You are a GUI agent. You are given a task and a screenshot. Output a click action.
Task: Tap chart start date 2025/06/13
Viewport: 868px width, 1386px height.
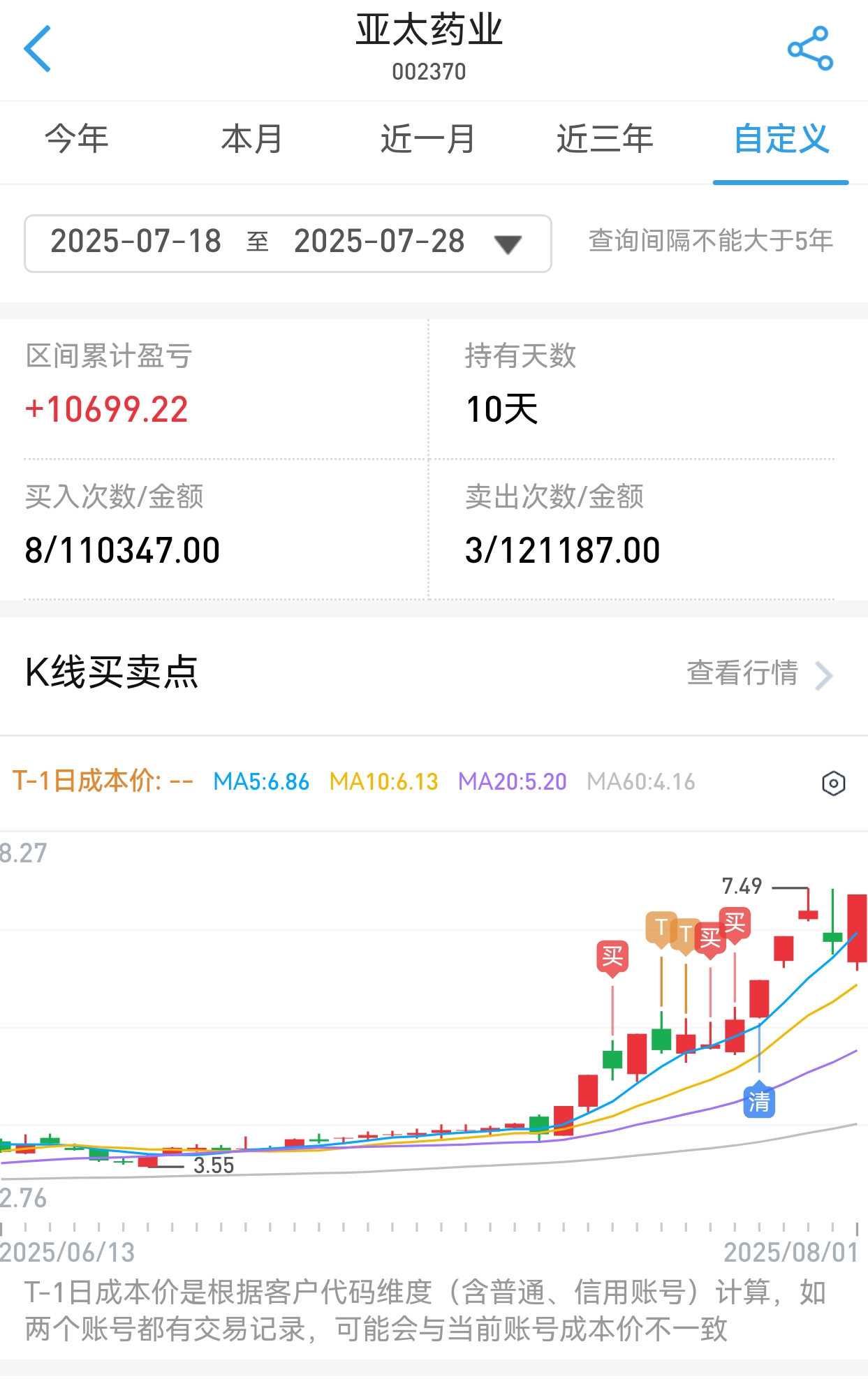pos(67,1253)
